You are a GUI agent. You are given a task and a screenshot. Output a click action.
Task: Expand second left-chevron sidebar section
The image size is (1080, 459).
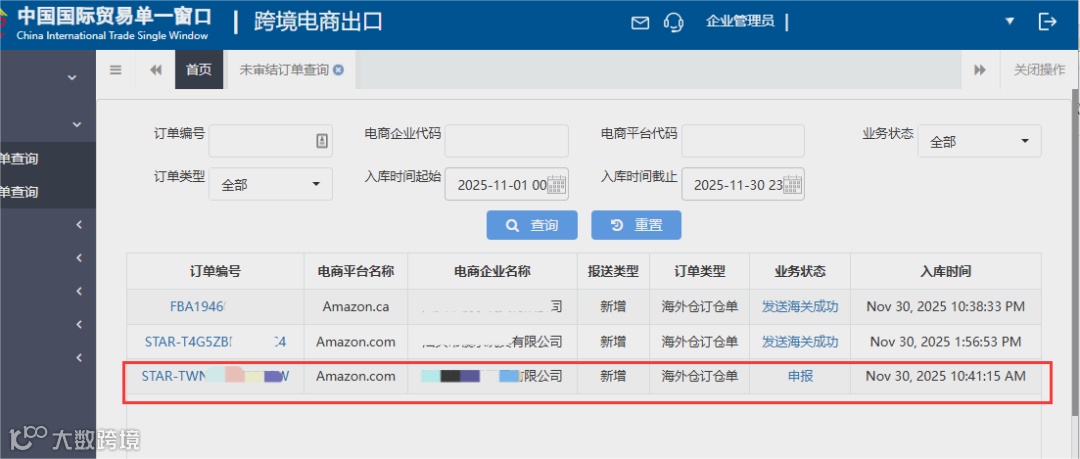click(x=79, y=258)
